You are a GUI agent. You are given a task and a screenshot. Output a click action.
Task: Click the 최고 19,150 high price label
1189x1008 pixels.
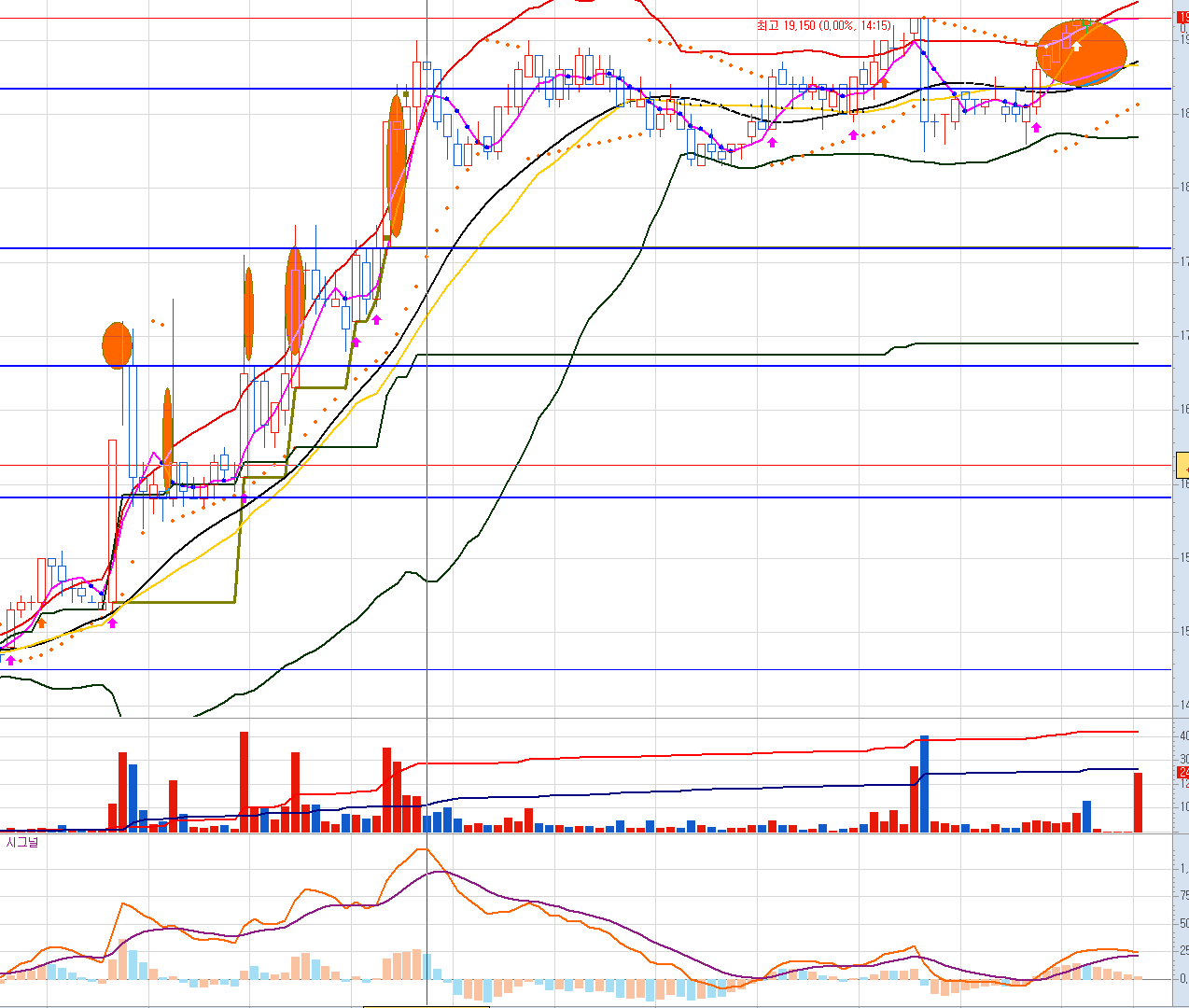pos(824,26)
